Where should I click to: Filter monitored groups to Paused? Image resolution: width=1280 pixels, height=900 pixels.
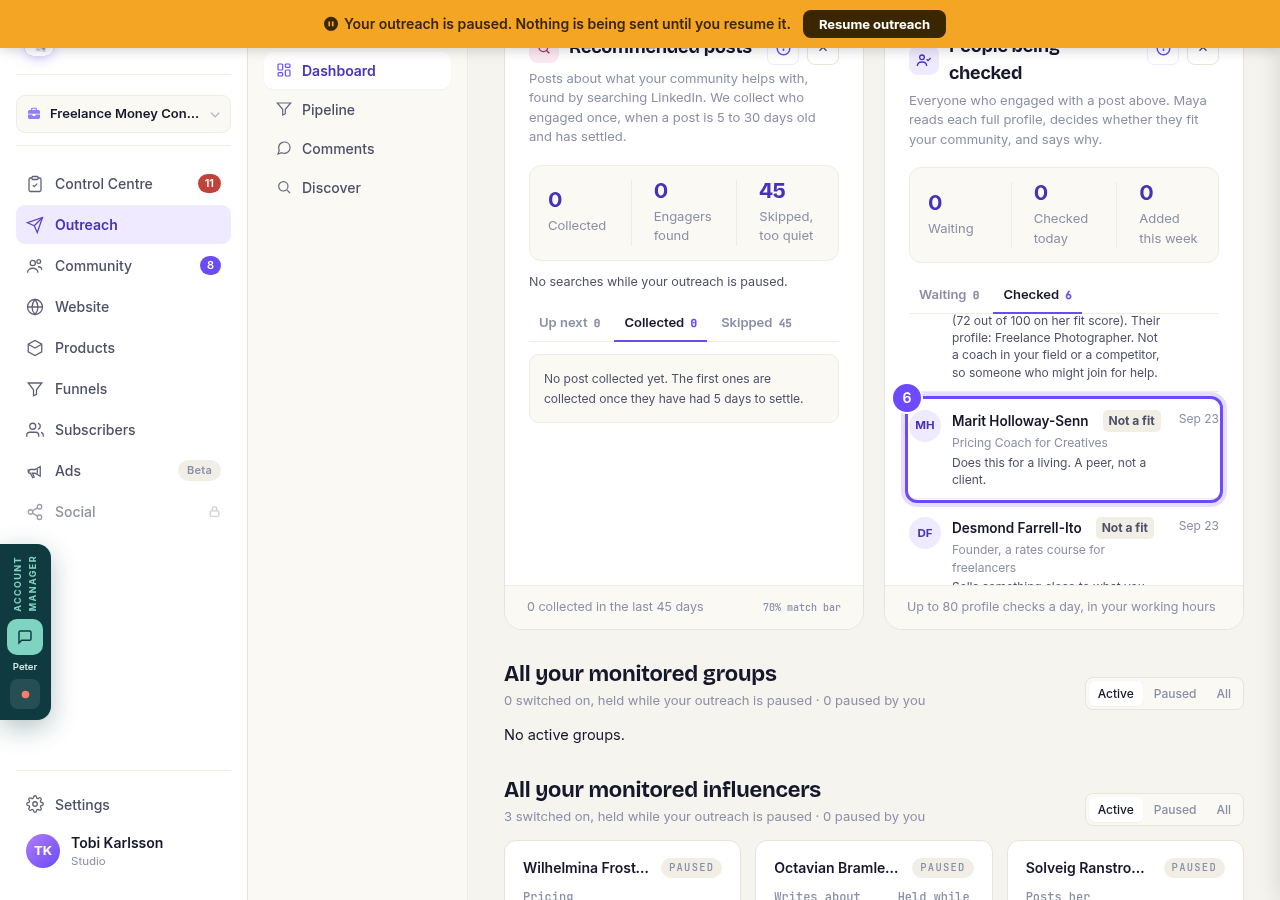(x=1175, y=694)
